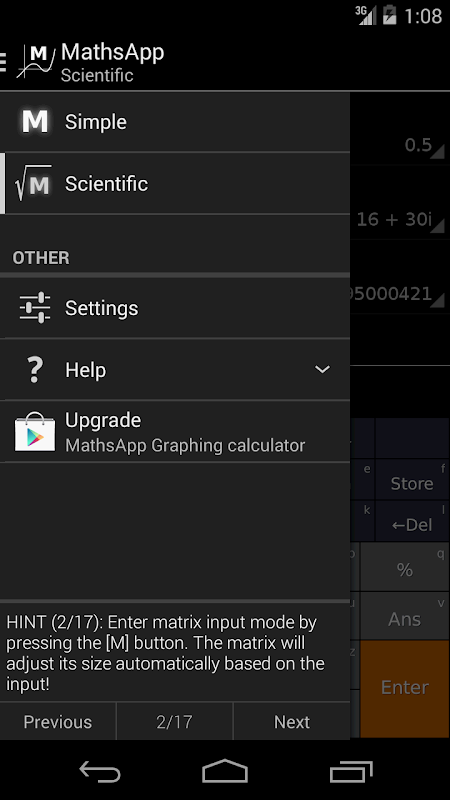Expand the 0.5 result corner triangle

pyautogui.click(x=437, y=152)
